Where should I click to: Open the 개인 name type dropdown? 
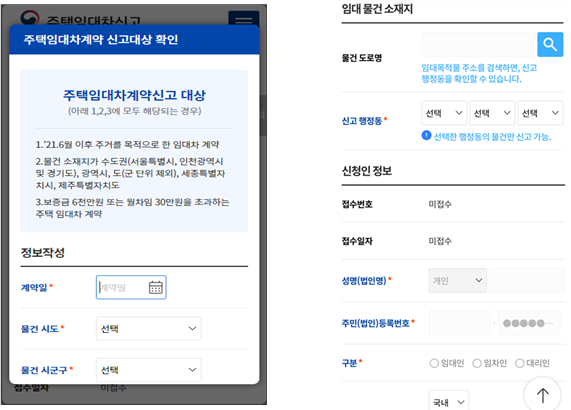click(x=458, y=280)
